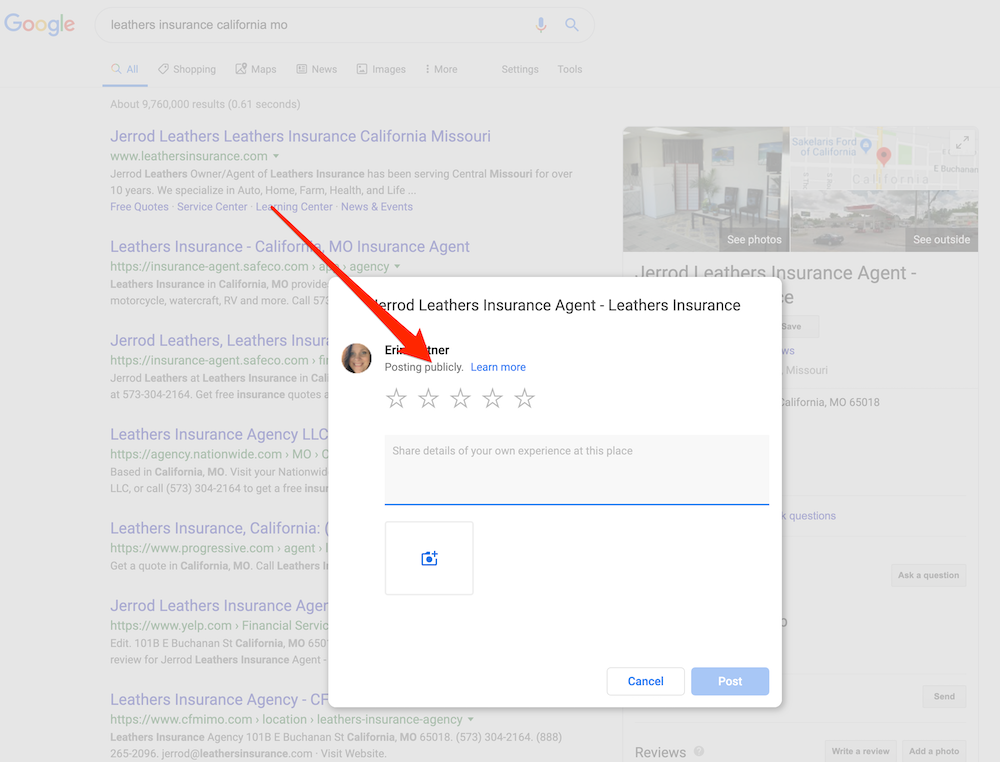Viewport: 1000px width, 762px height.
Task: Open the Learn more link
Action: click(x=498, y=367)
